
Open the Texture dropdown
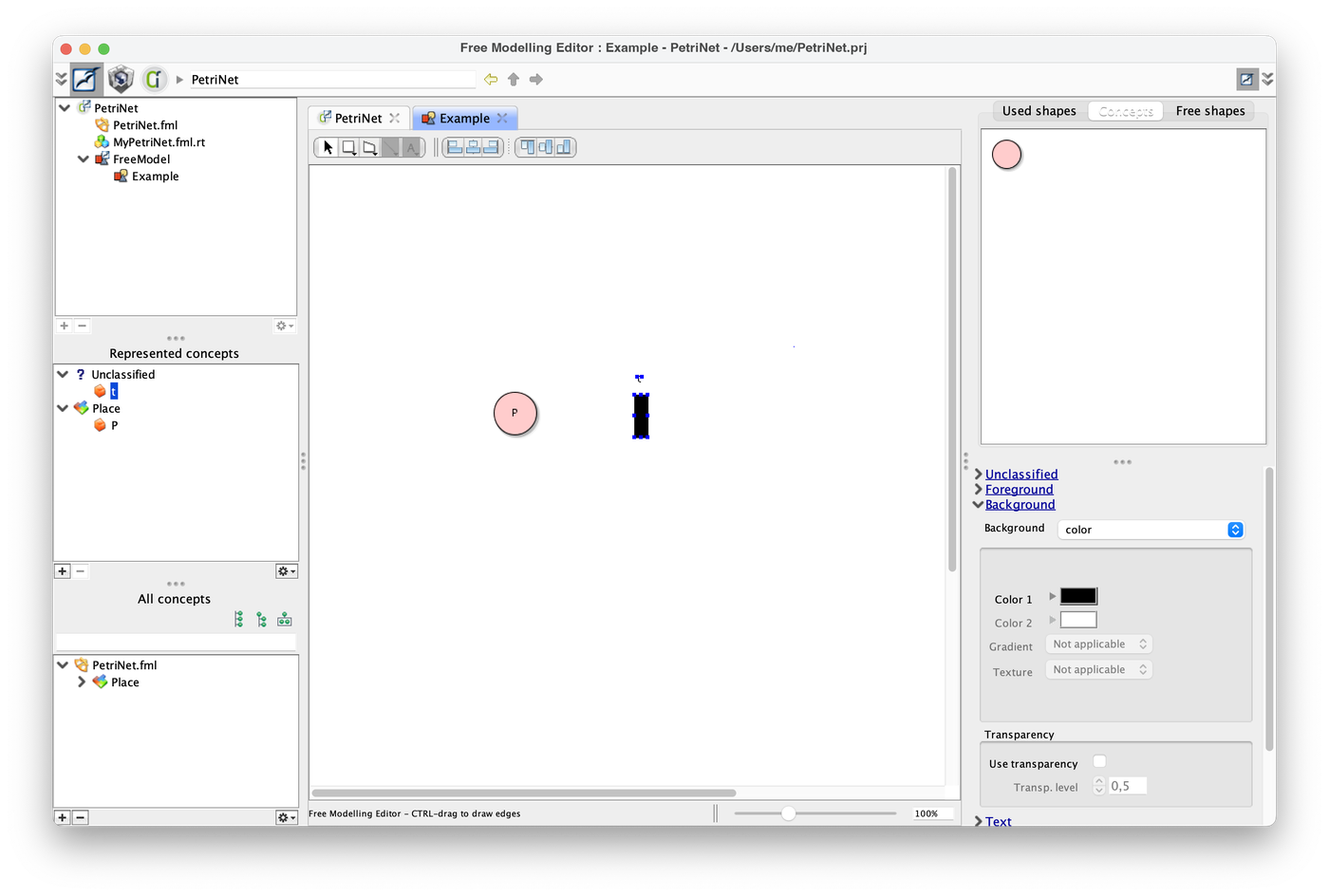coord(1099,670)
